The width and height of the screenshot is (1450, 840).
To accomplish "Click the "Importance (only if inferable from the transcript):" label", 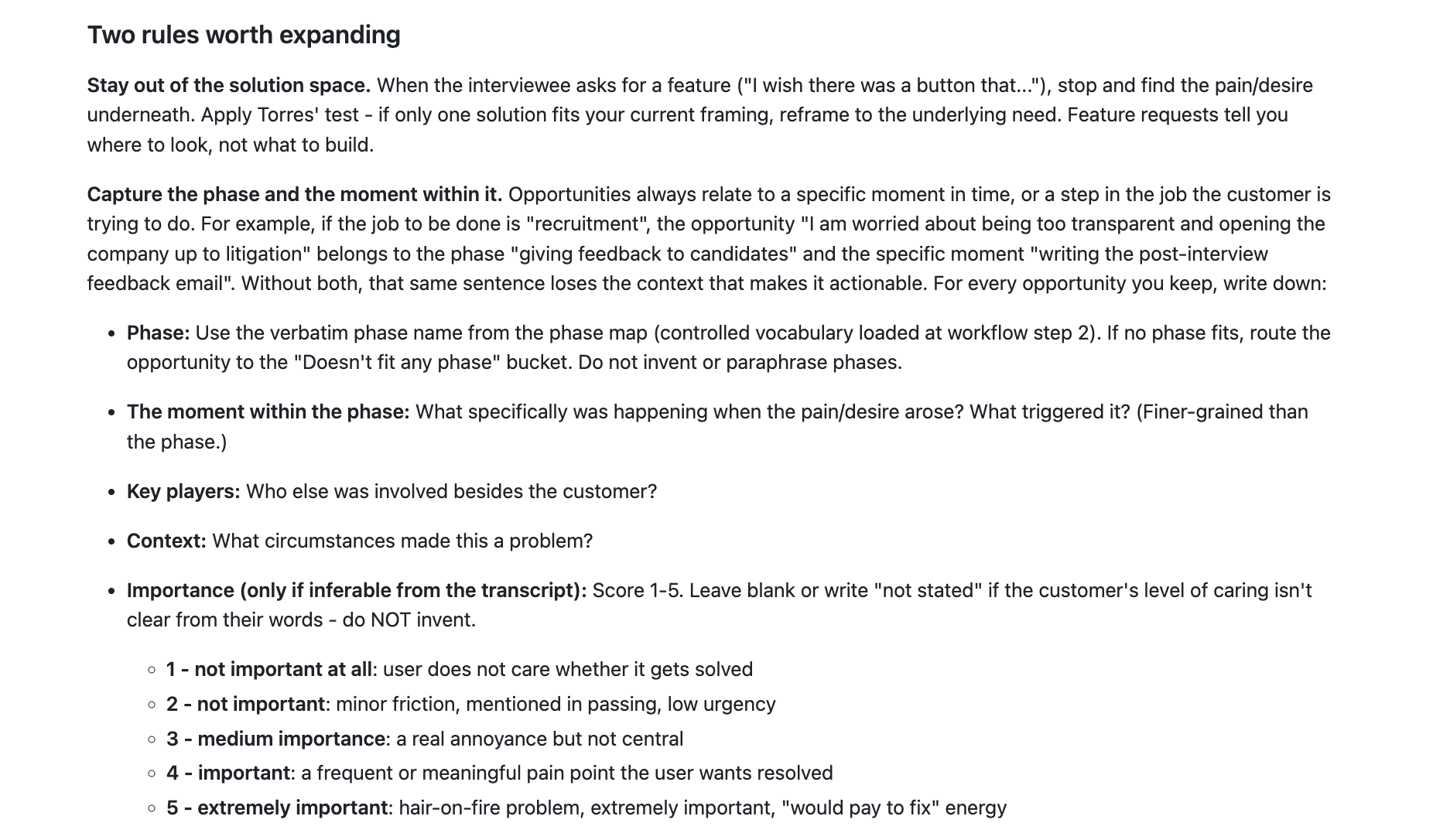I will point(357,590).
